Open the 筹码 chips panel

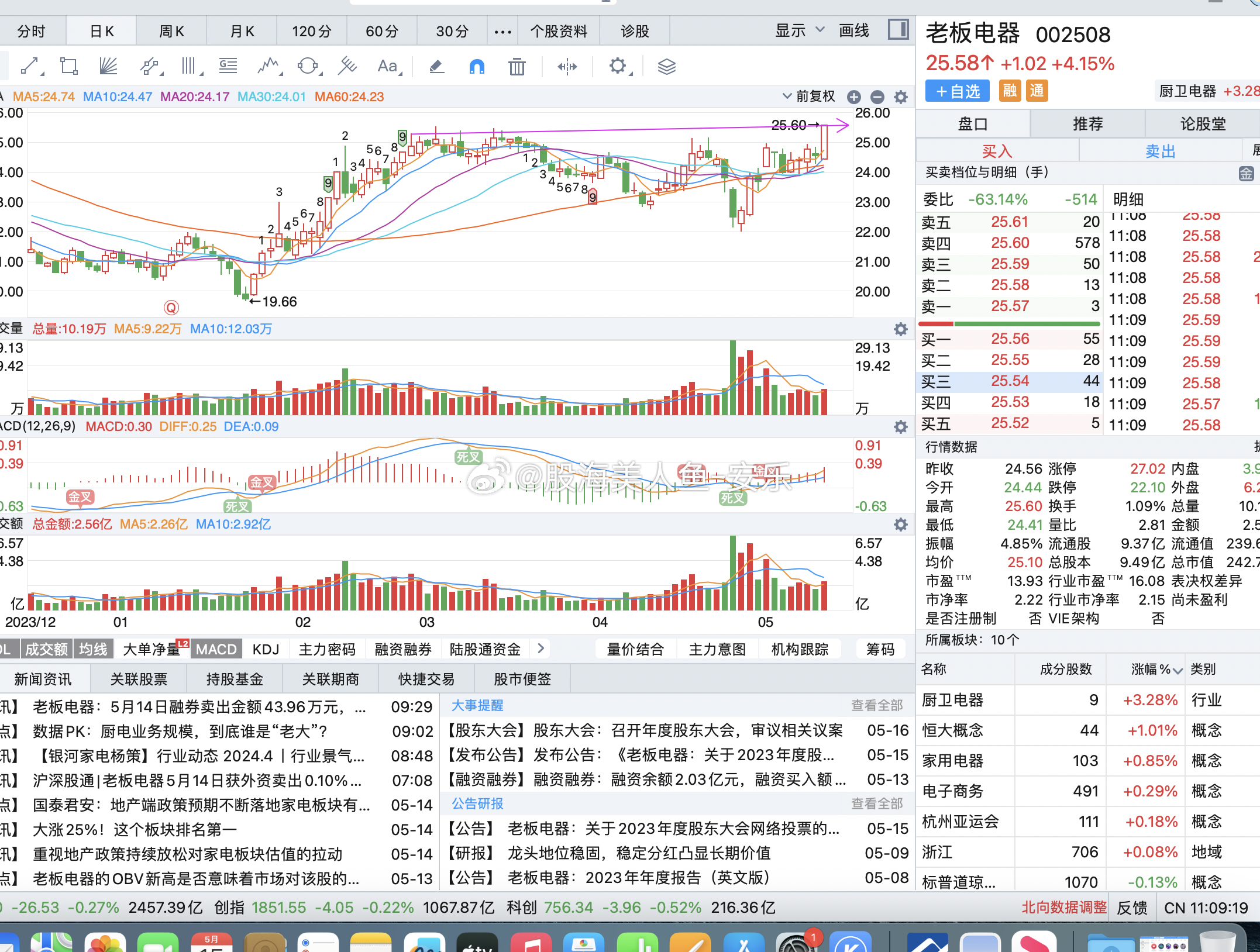[x=880, y=649]
